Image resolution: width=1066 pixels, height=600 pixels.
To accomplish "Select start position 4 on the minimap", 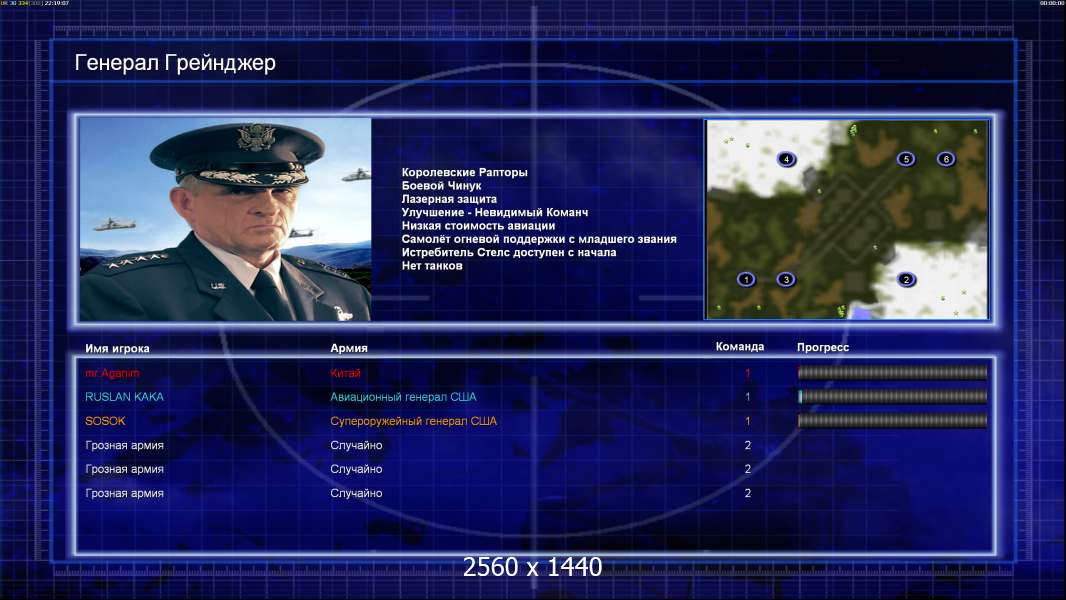I will pos(786,159).
